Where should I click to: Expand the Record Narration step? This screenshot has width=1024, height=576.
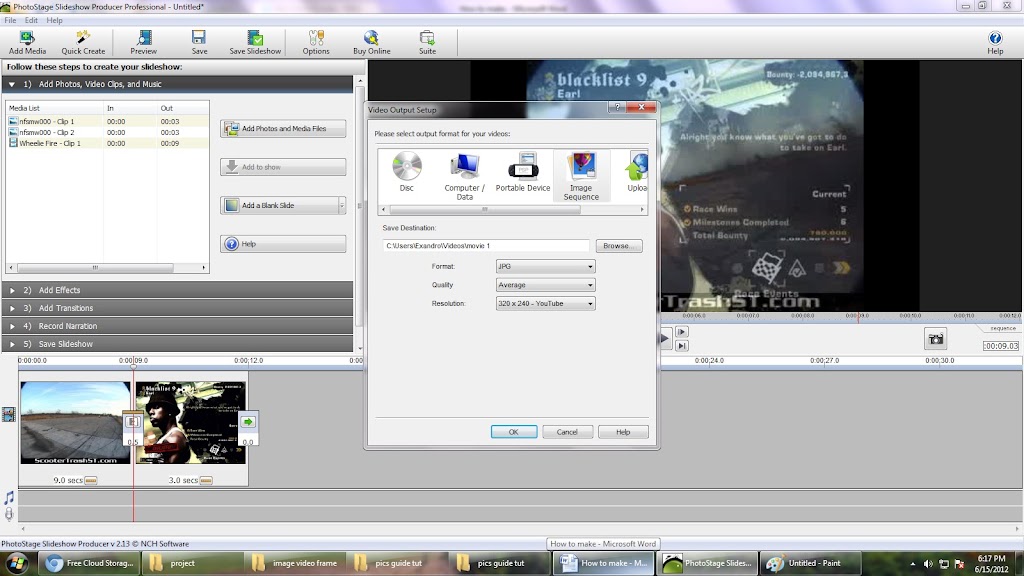(178, 326)
